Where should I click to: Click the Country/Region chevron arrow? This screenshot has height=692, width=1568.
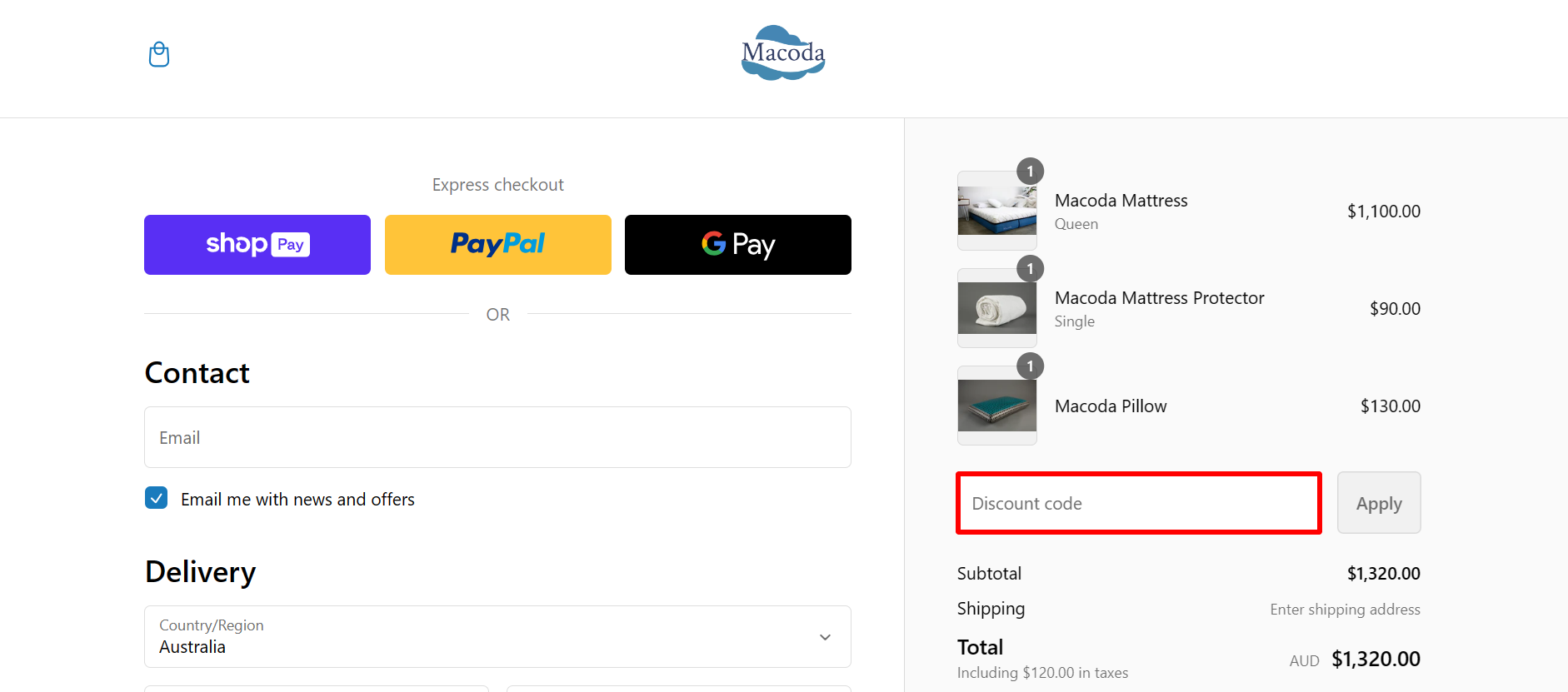tap(825, 637)
